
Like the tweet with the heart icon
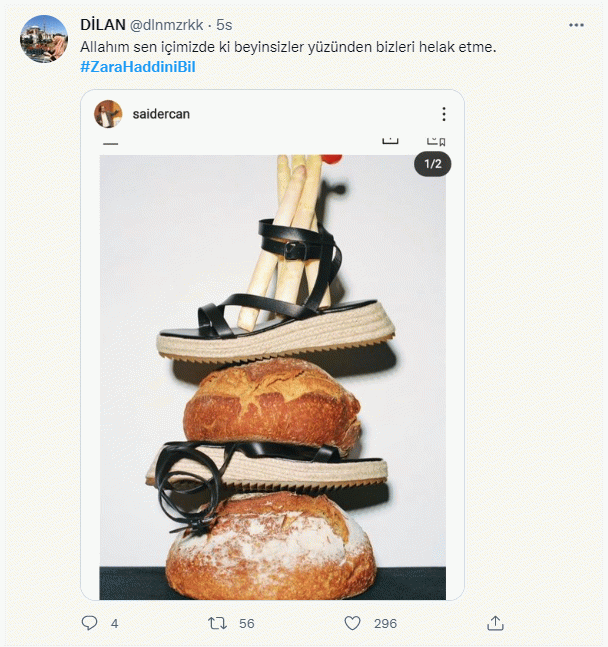[x=352, y=623]
